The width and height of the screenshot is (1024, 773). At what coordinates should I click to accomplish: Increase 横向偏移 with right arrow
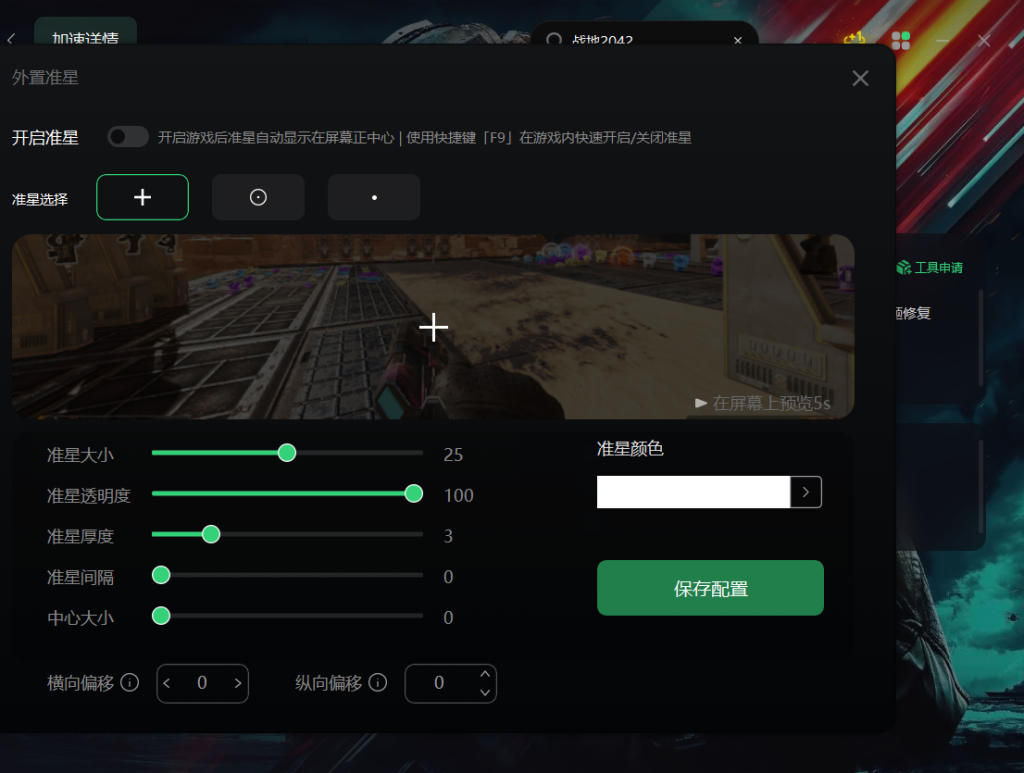click(x=238, y=684)
